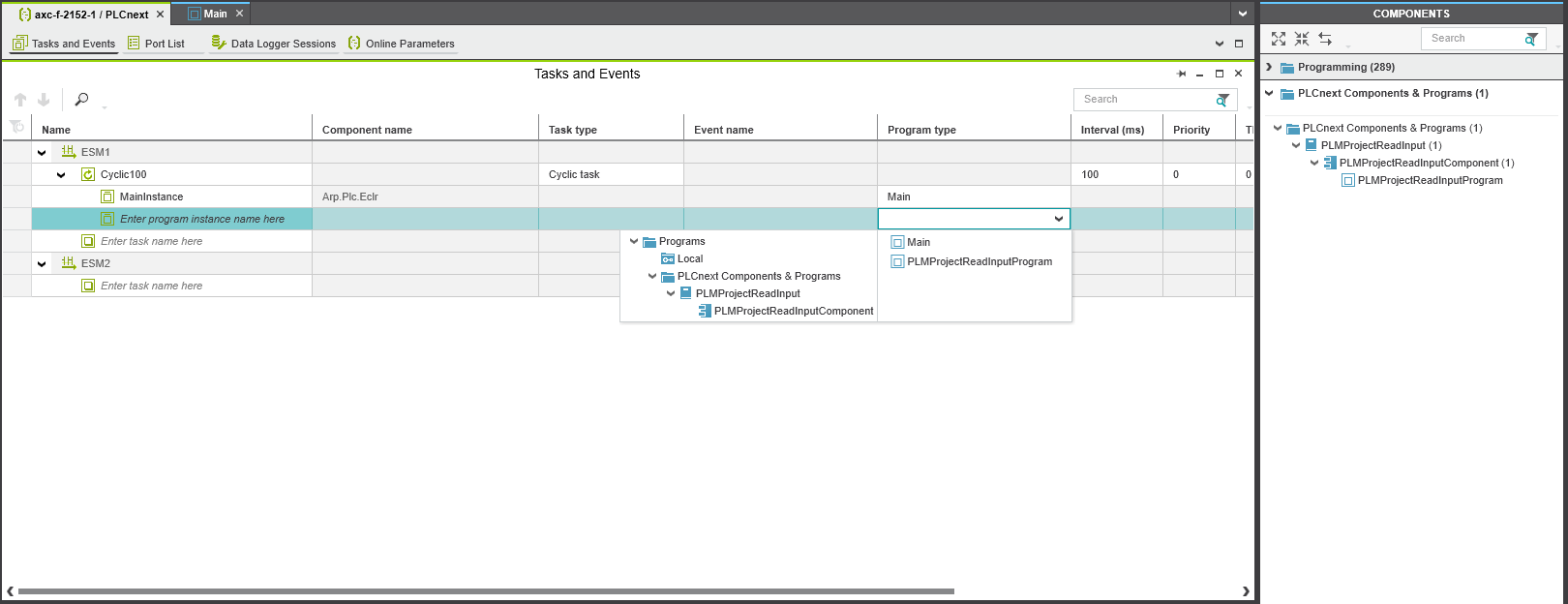Click the move down arrow icon
Screen dimensions: 1568x604
(44, 100)
